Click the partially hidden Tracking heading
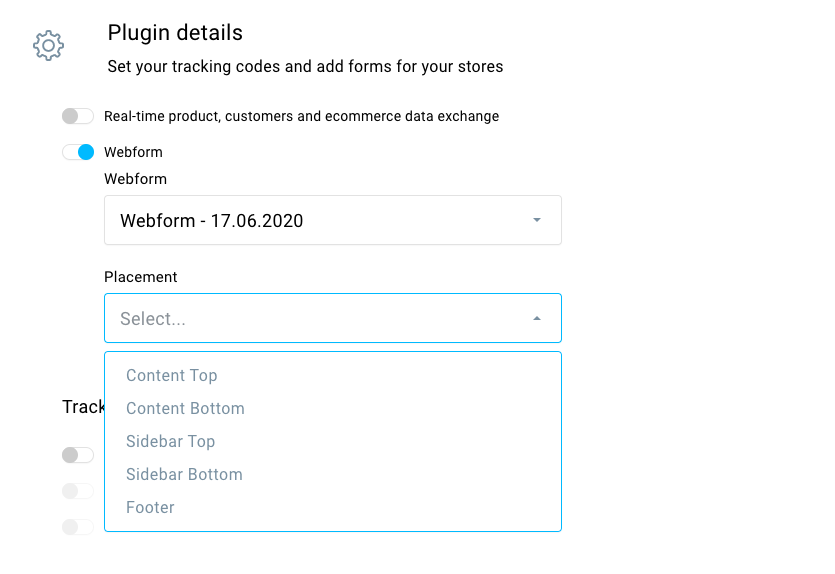 84,407
